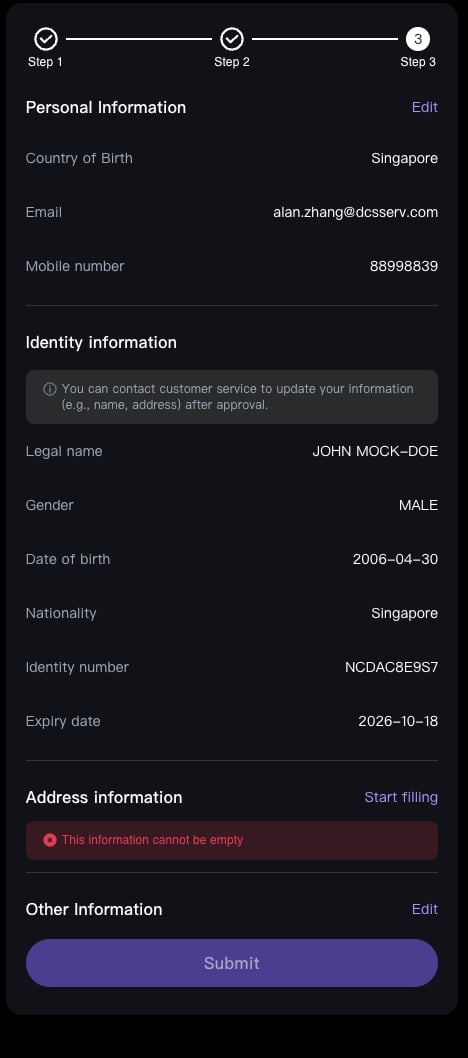Edit the Other Information section
This screenshot has width=468, height=1058.
(x=425, y=910)
